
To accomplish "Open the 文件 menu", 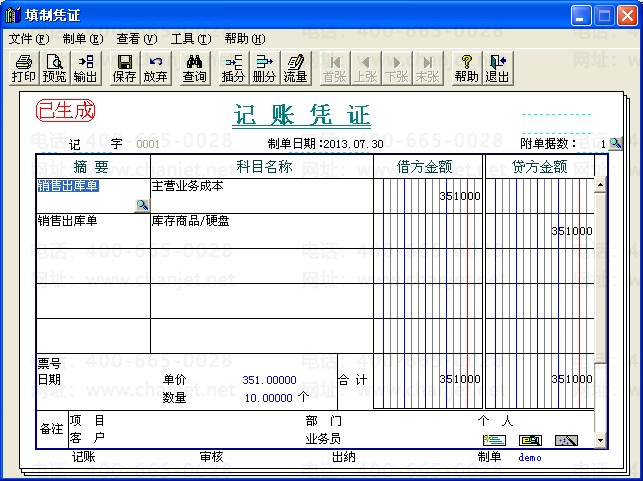I will click(28, 39).
